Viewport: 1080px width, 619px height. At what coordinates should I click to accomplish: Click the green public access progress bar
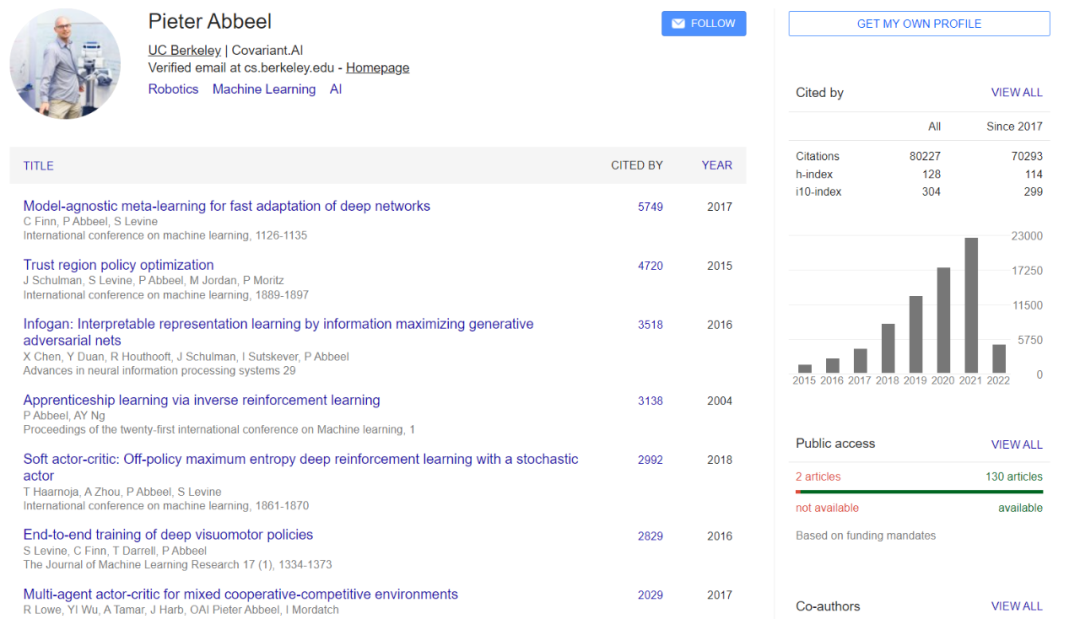[x=920, y=492]
